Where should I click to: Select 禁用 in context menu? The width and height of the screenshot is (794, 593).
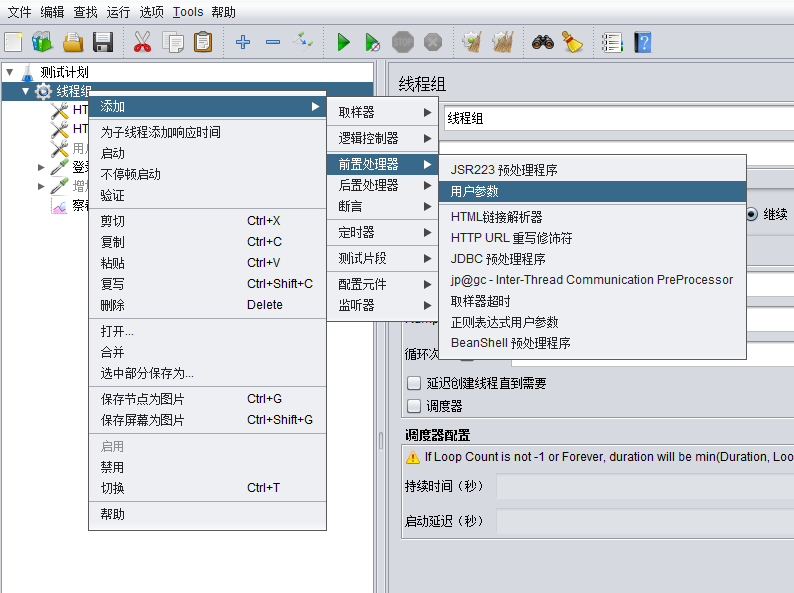(207, 467)
